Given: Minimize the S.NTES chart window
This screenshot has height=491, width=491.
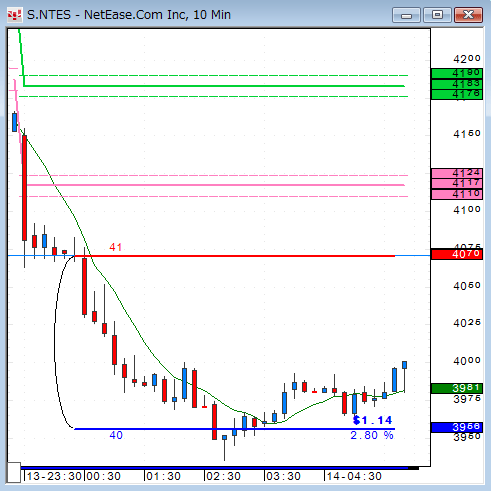Looking at the screenshot, I should point(406,15).
